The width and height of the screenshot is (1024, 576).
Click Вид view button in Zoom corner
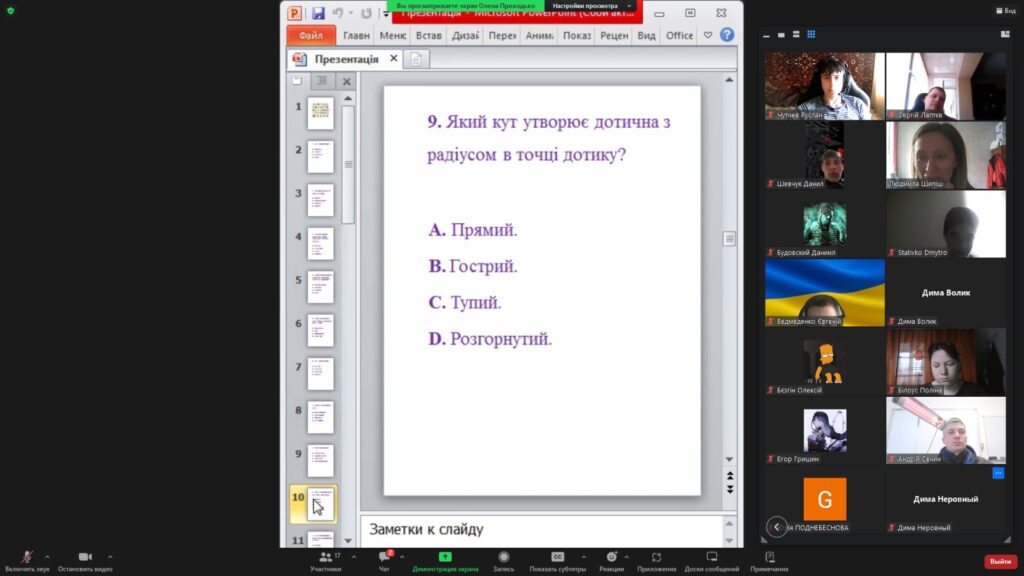[1006, 10]
